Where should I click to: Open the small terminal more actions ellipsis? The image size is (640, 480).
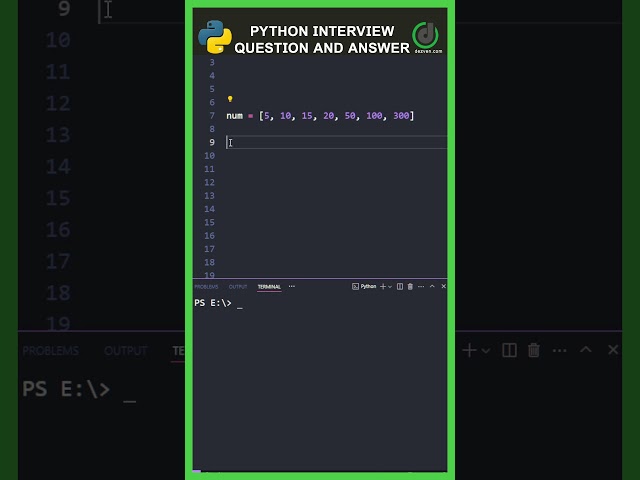click(421, 287)
